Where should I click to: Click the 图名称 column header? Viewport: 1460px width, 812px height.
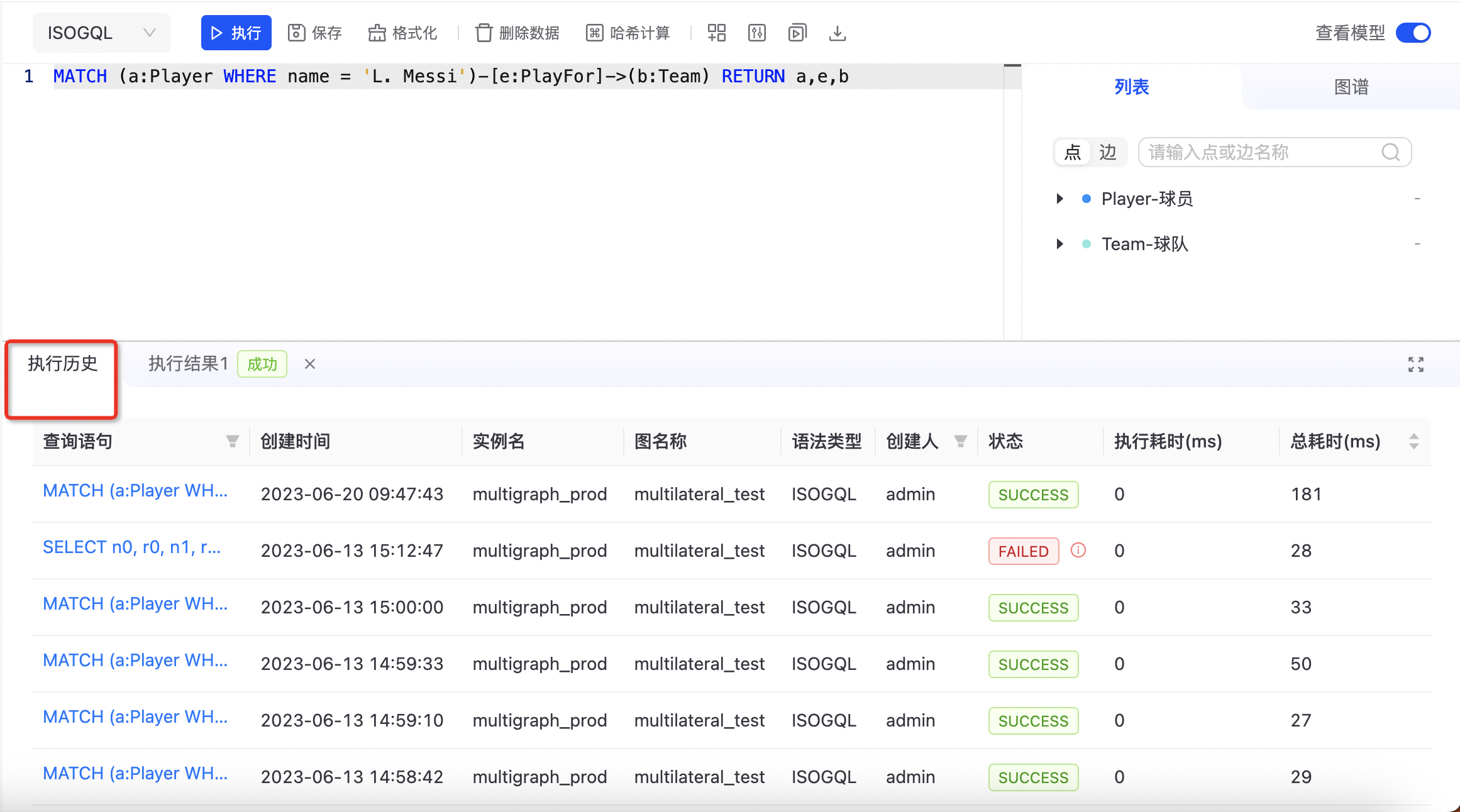(x=660, y=441)
